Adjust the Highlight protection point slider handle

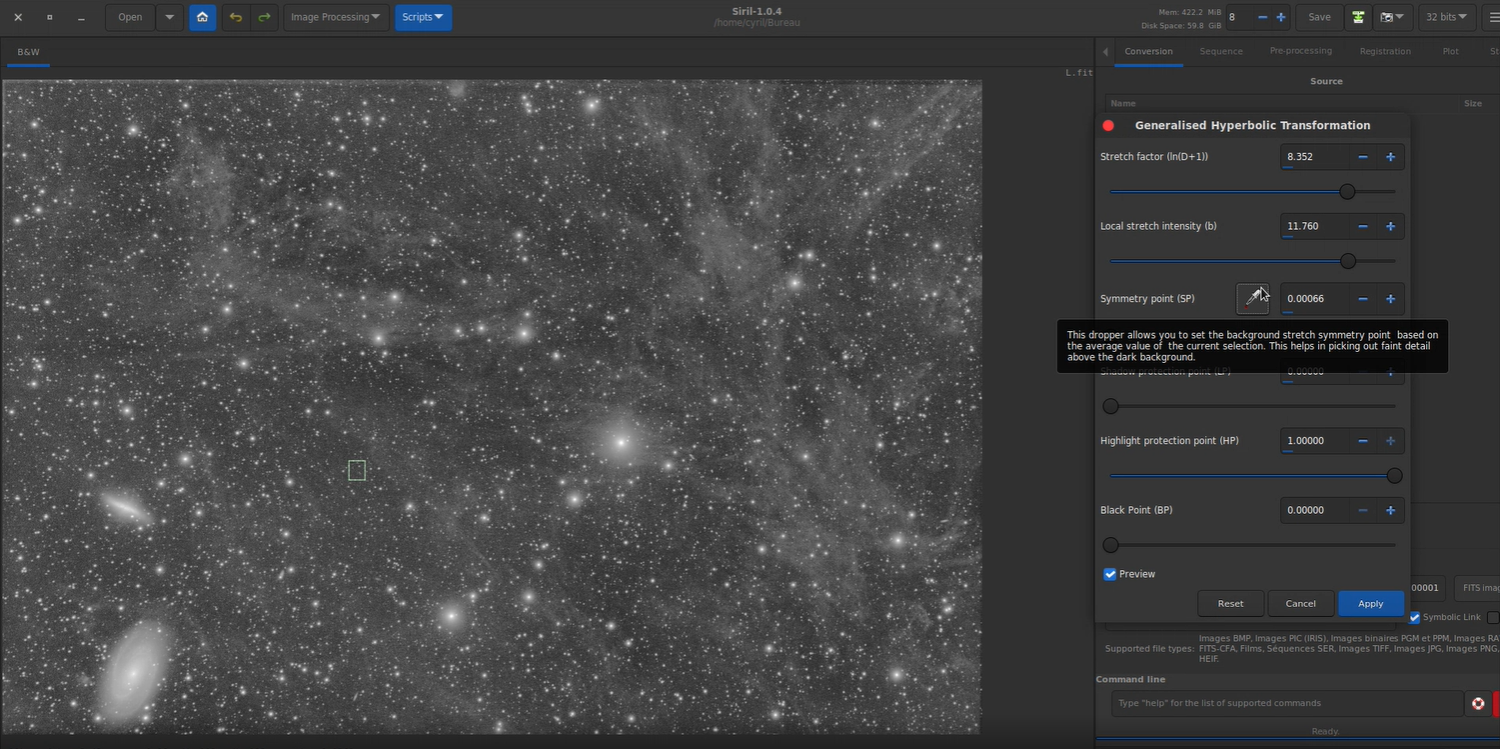pyautogui.click(x=1395, y=476)
